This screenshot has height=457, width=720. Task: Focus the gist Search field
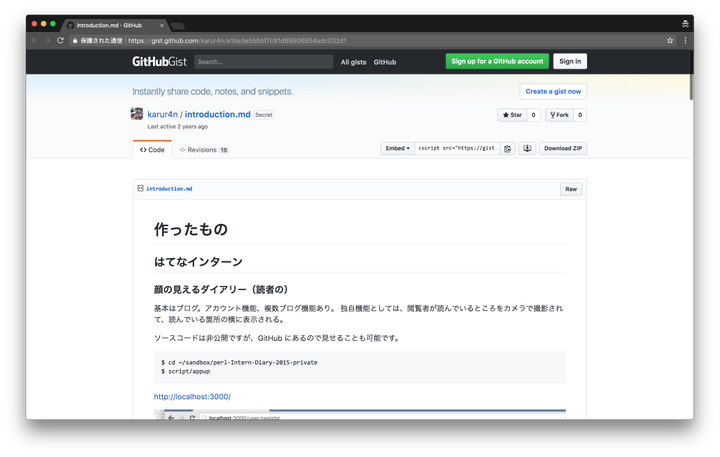click(x=264, y=62)
